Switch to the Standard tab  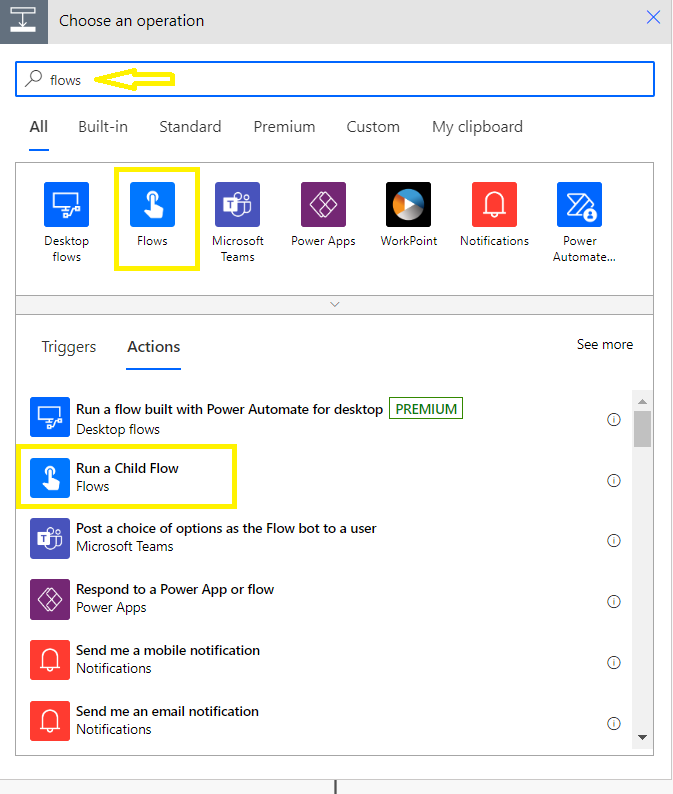(x=190, y=127)
